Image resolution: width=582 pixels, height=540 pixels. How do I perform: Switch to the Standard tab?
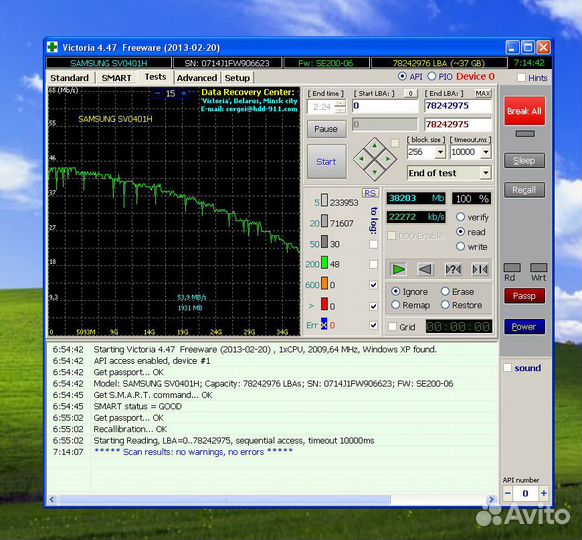[x=69, y=78]
